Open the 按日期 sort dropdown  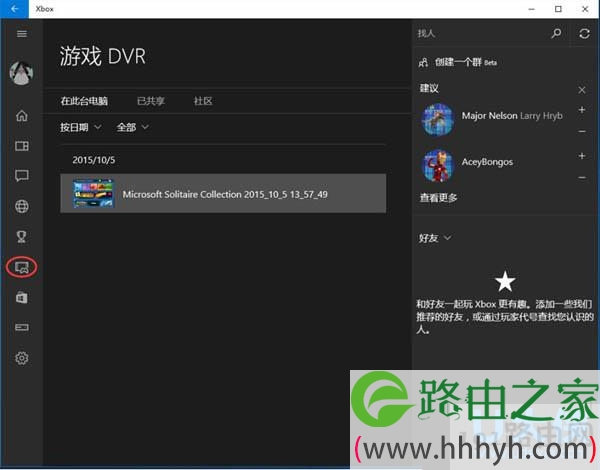pos(81,127)
